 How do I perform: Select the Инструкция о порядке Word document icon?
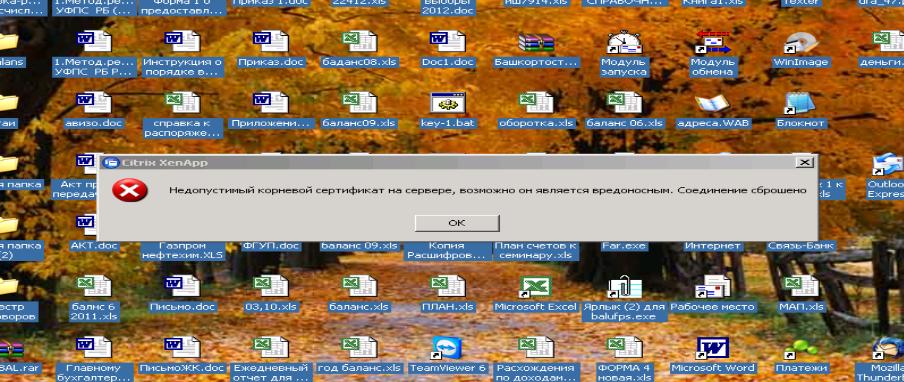[x=182, y=41]
